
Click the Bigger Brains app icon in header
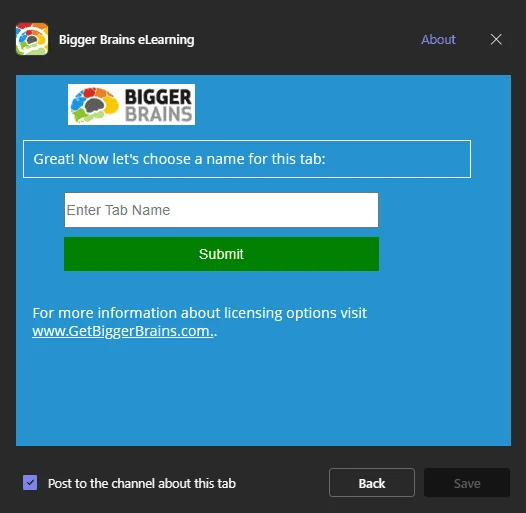point(32,39)
